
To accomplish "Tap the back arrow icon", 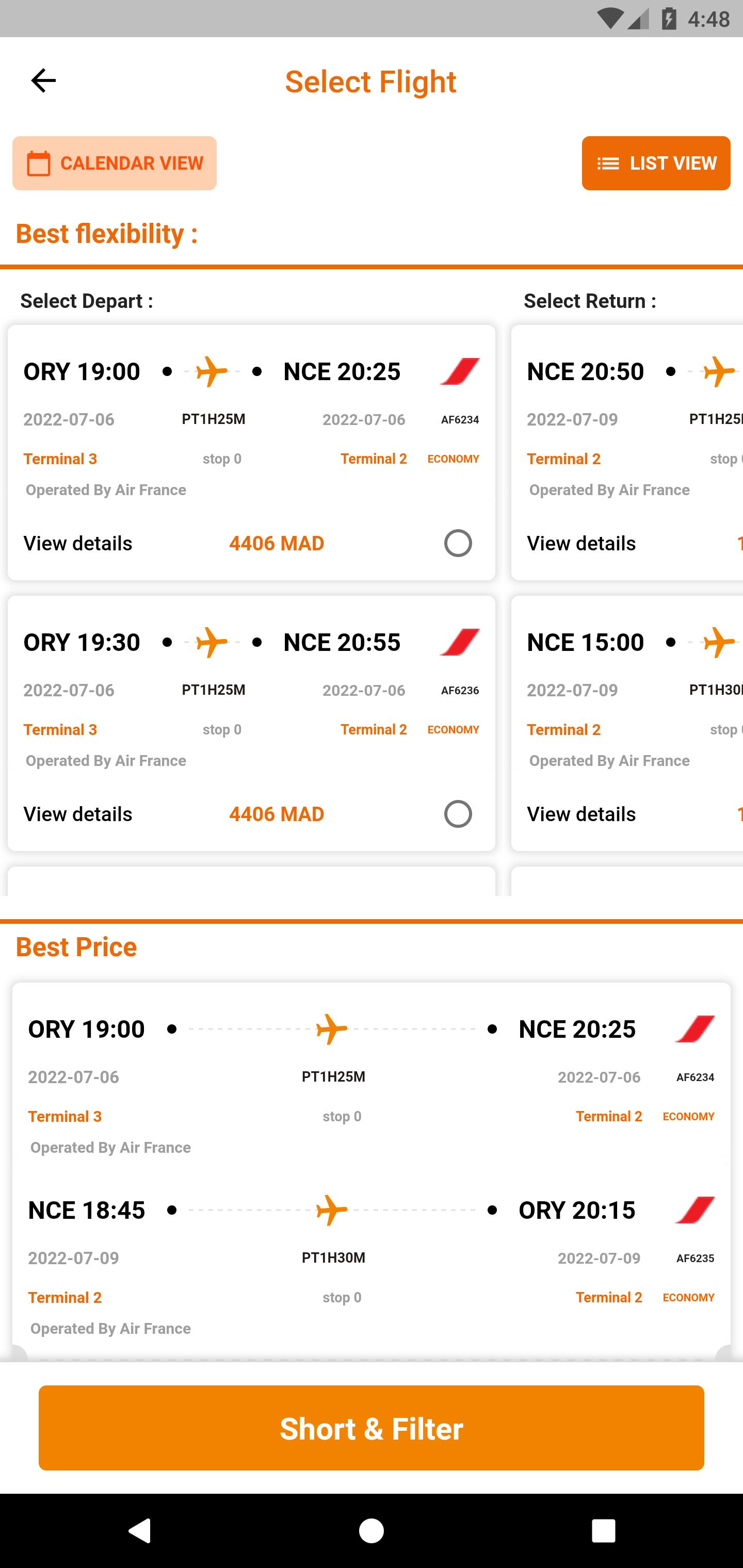I will coord(43,81).
